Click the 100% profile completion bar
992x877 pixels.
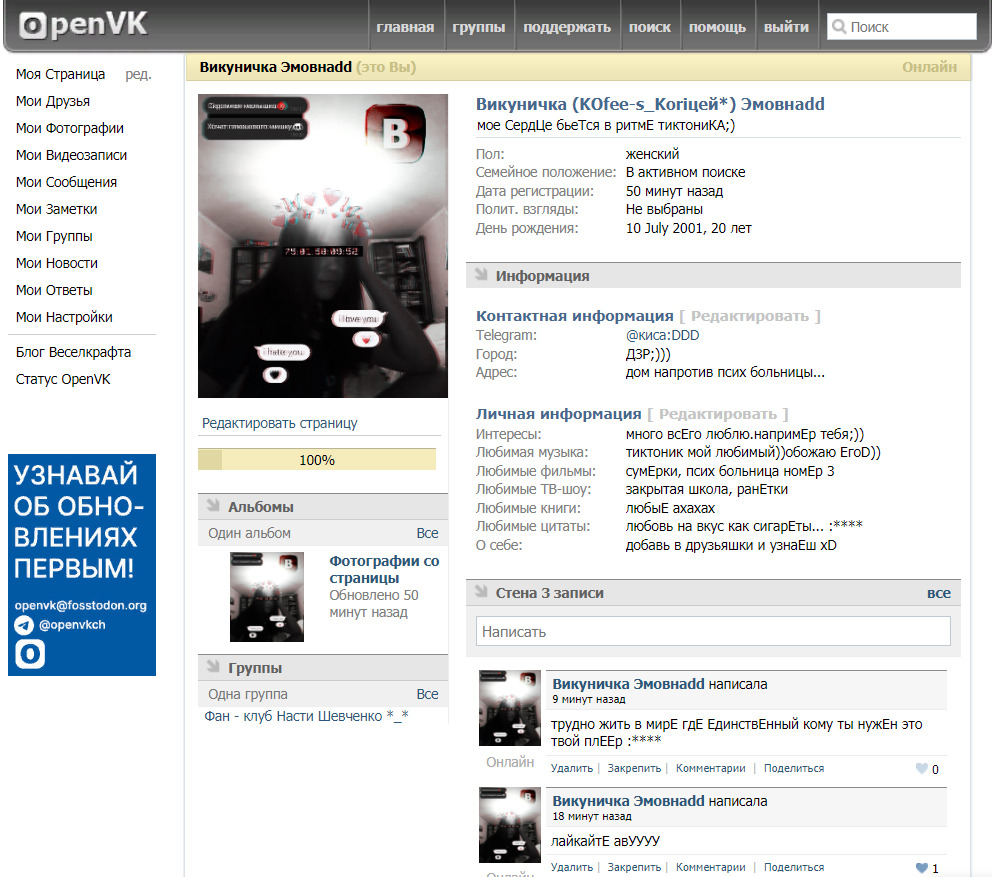[317, 459]
